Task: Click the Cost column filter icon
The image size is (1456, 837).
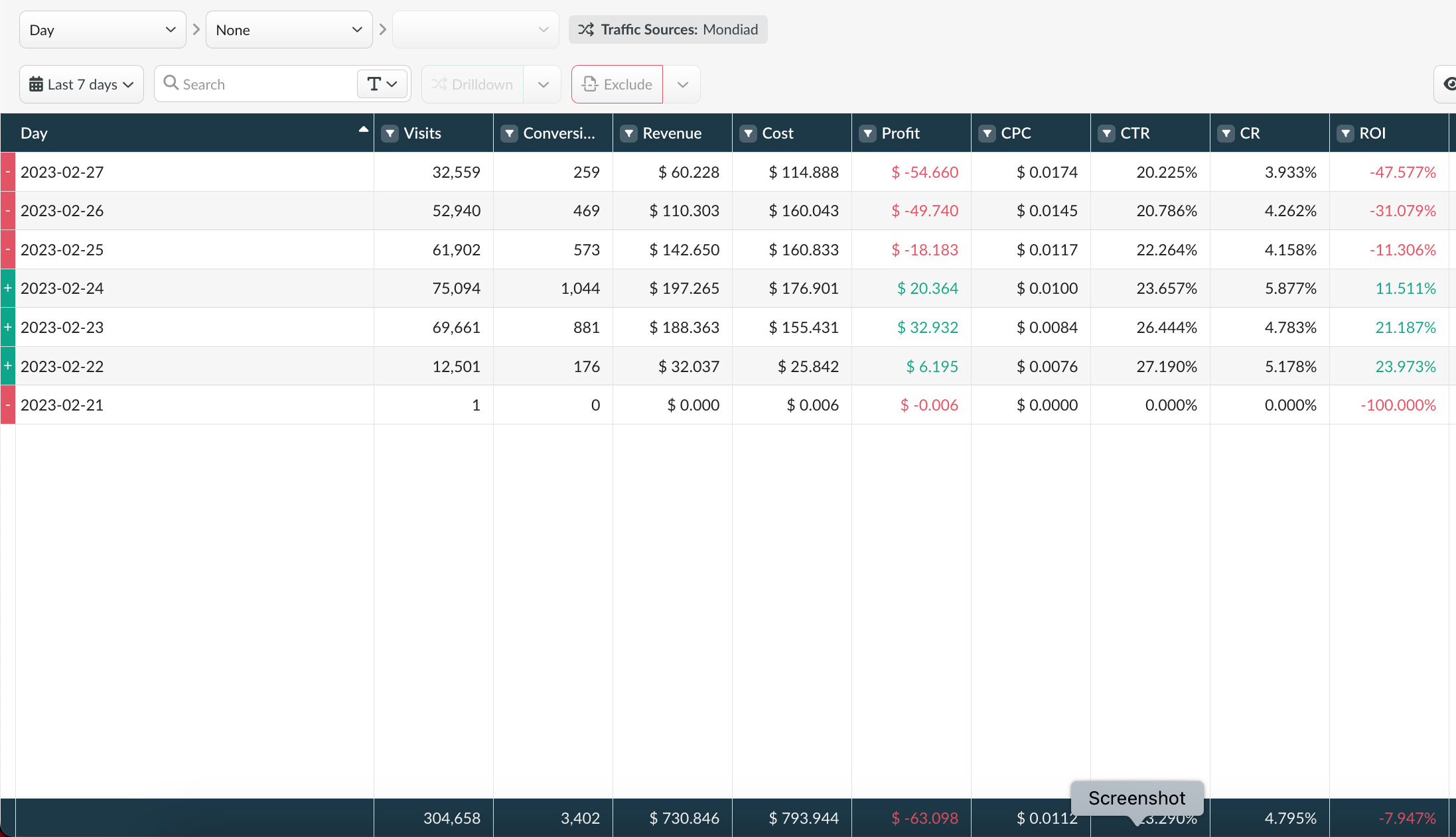Action: 749,133
